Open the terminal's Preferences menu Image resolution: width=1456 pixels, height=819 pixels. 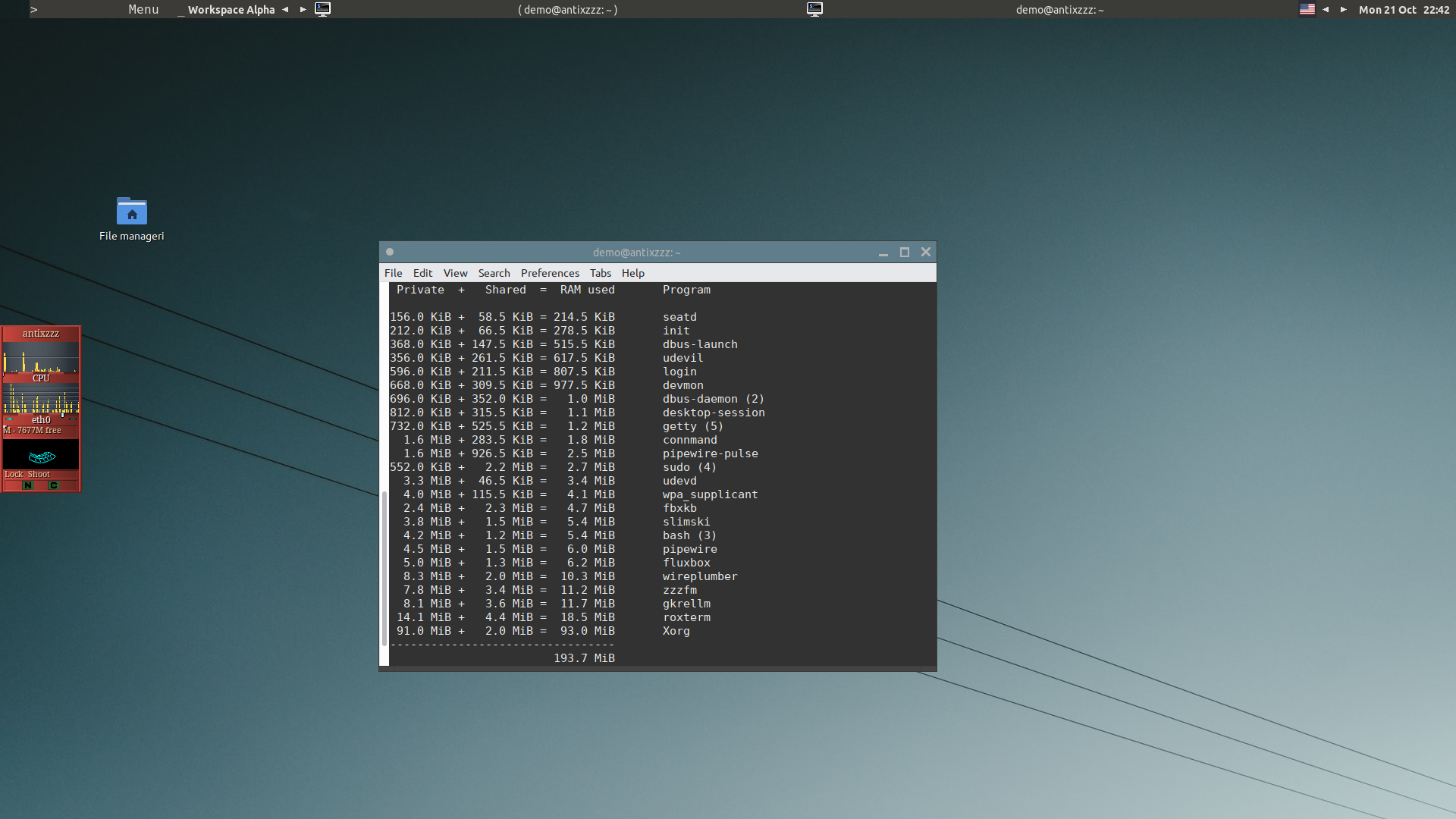(549, 273)
